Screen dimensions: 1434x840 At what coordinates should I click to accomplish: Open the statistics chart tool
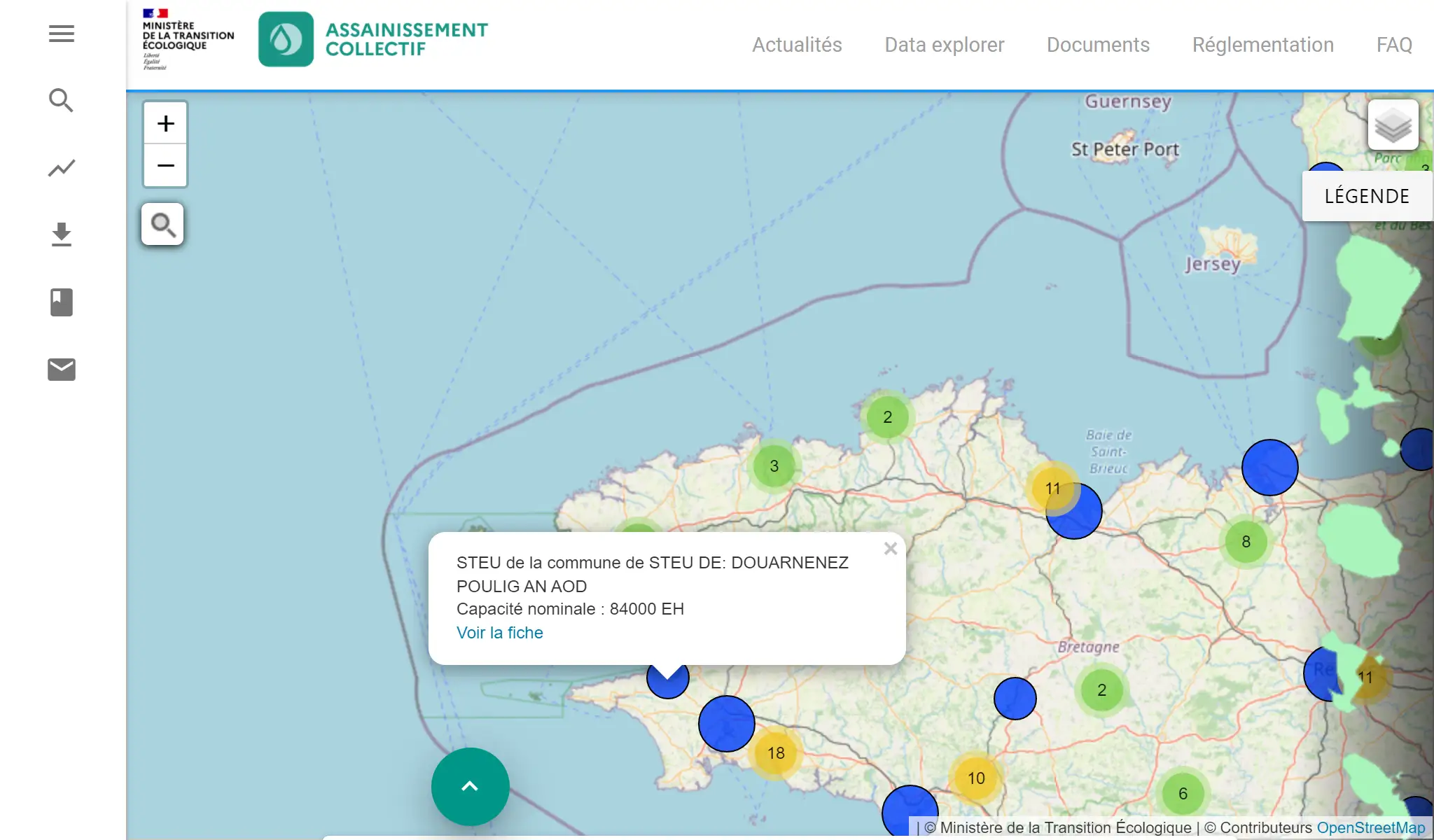tap(62, 167)
